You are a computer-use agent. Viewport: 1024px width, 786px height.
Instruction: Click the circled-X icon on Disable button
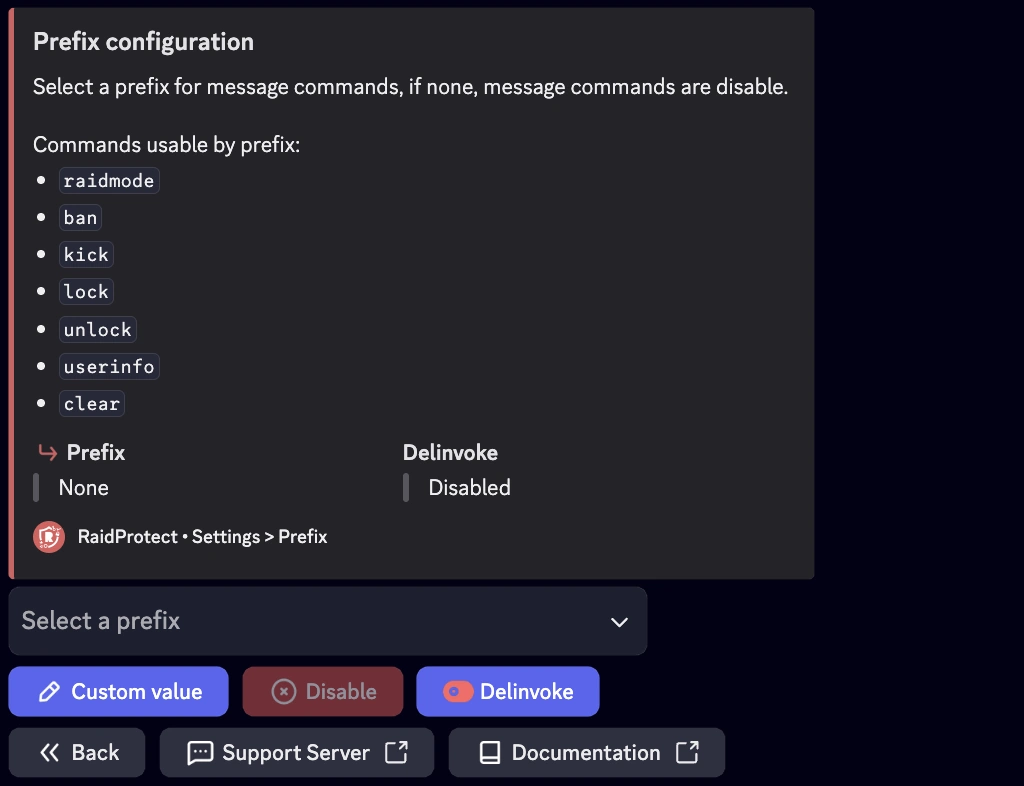tap(282, 691)
